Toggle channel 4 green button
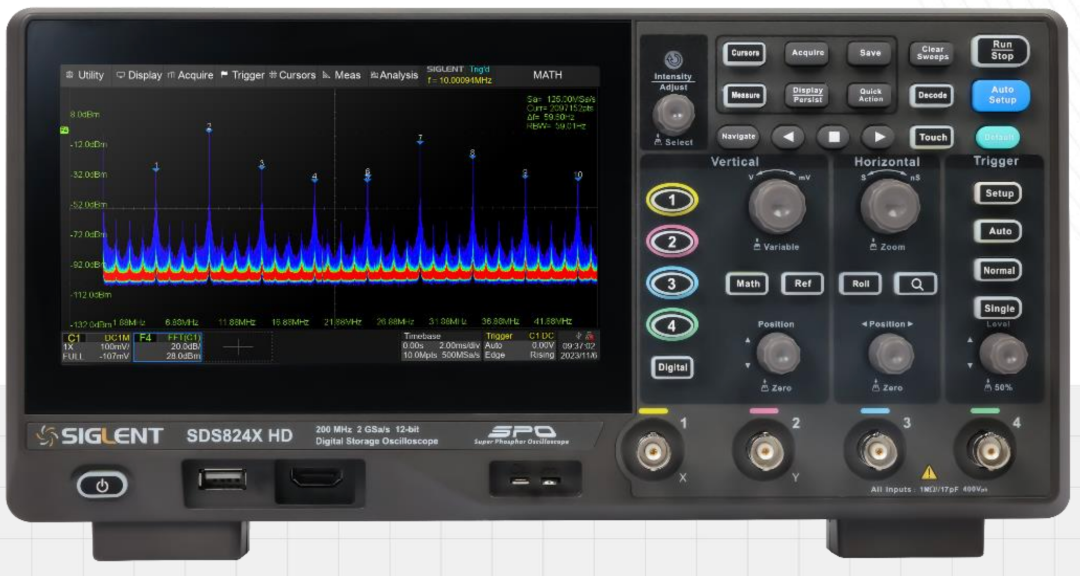Image resolution: width=1080 pixels, height=576 pixels. pyautogui.click(x=672, y=325)
